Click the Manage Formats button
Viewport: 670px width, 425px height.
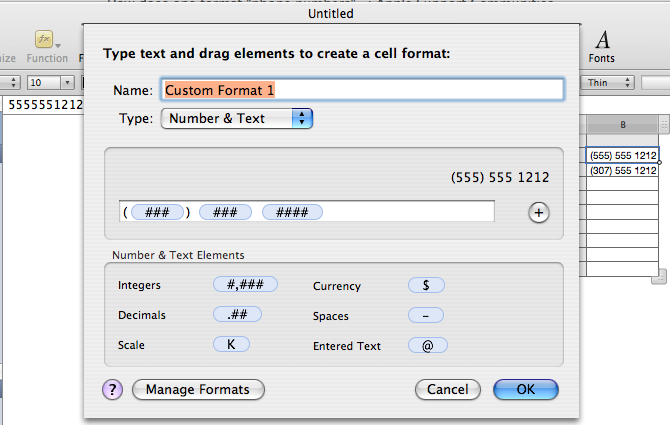coord(198,389)
